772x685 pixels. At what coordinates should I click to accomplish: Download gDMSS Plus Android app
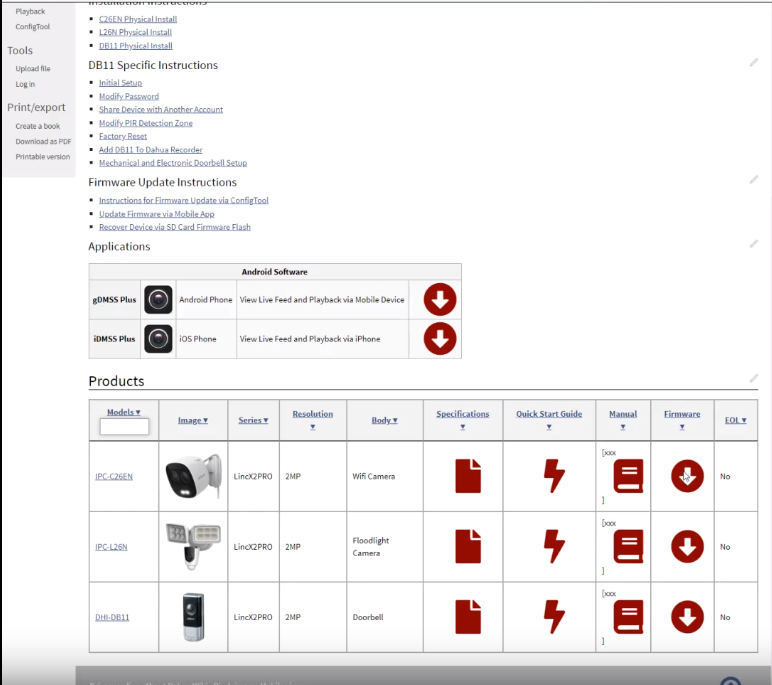point(440,299)
